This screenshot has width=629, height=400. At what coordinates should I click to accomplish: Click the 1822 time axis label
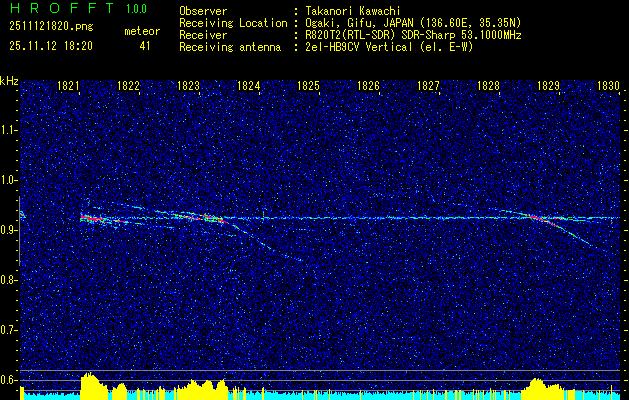[128, 86]
